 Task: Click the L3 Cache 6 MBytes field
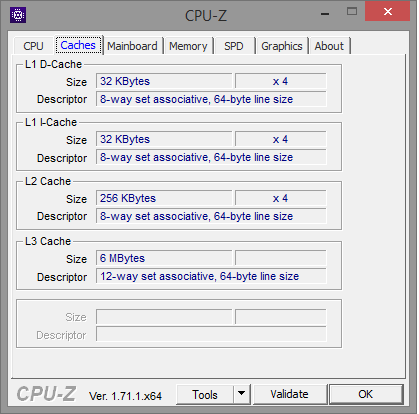[164, 258]
